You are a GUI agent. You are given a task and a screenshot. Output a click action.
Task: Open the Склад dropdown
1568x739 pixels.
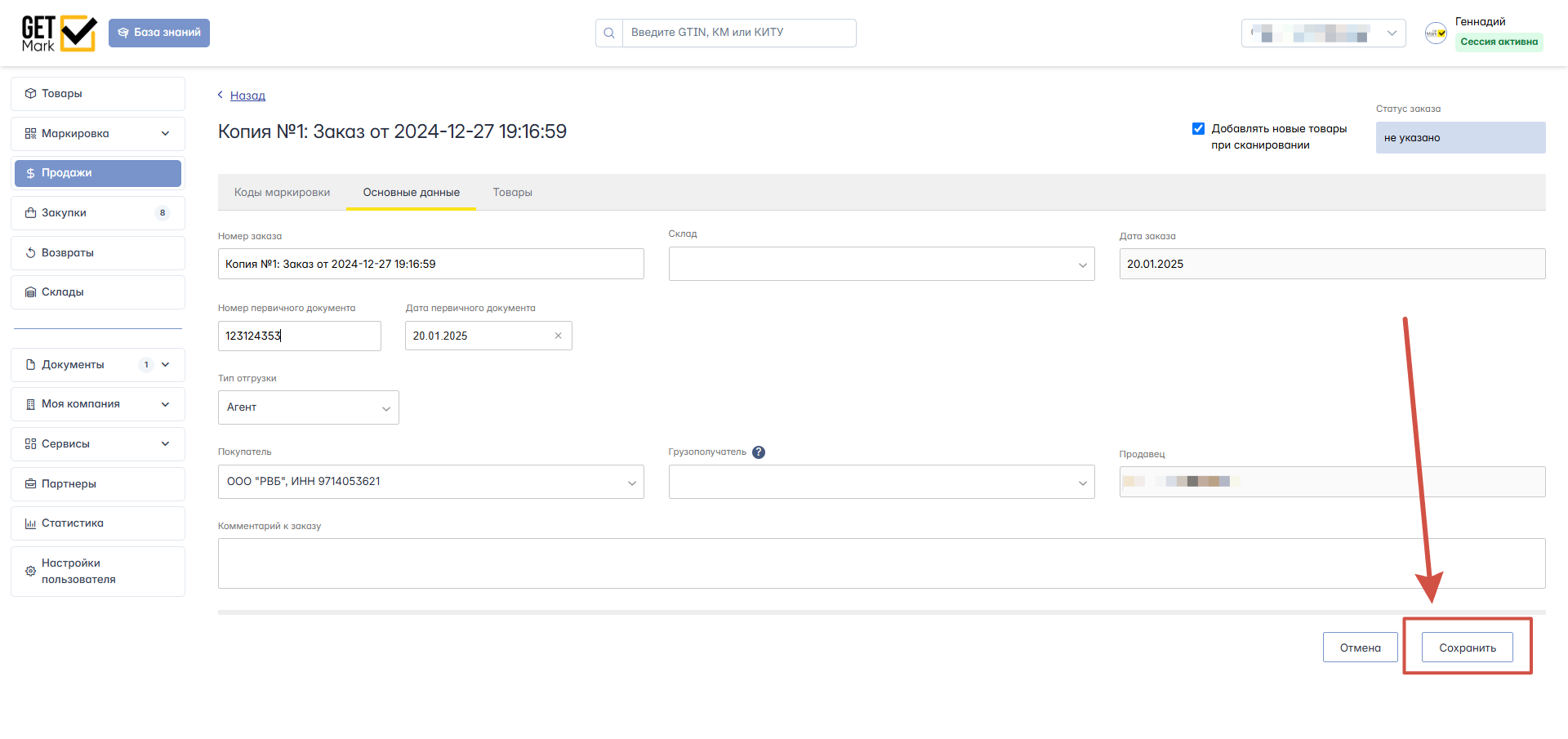(882, 264)
